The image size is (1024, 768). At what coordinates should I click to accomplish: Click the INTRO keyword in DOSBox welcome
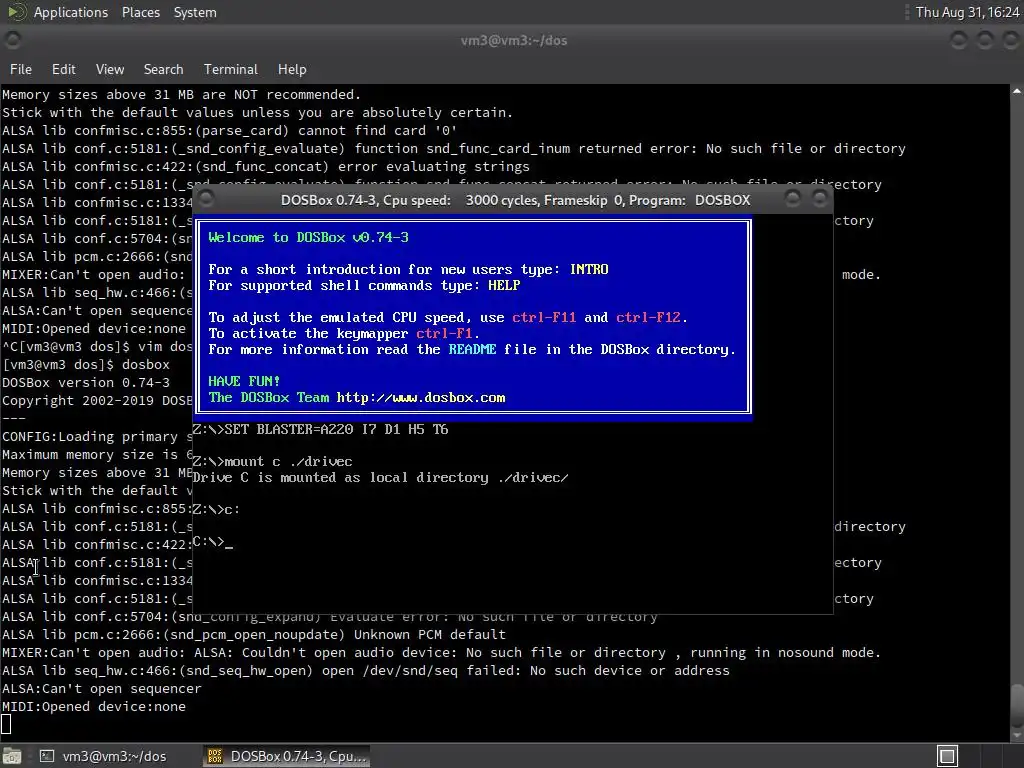coord(588,269)
